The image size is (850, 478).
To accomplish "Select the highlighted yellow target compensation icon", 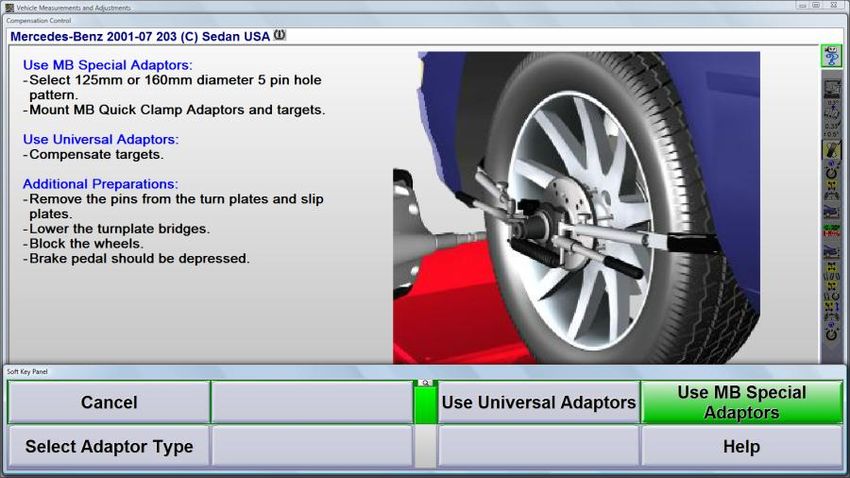I will [832, 151].
